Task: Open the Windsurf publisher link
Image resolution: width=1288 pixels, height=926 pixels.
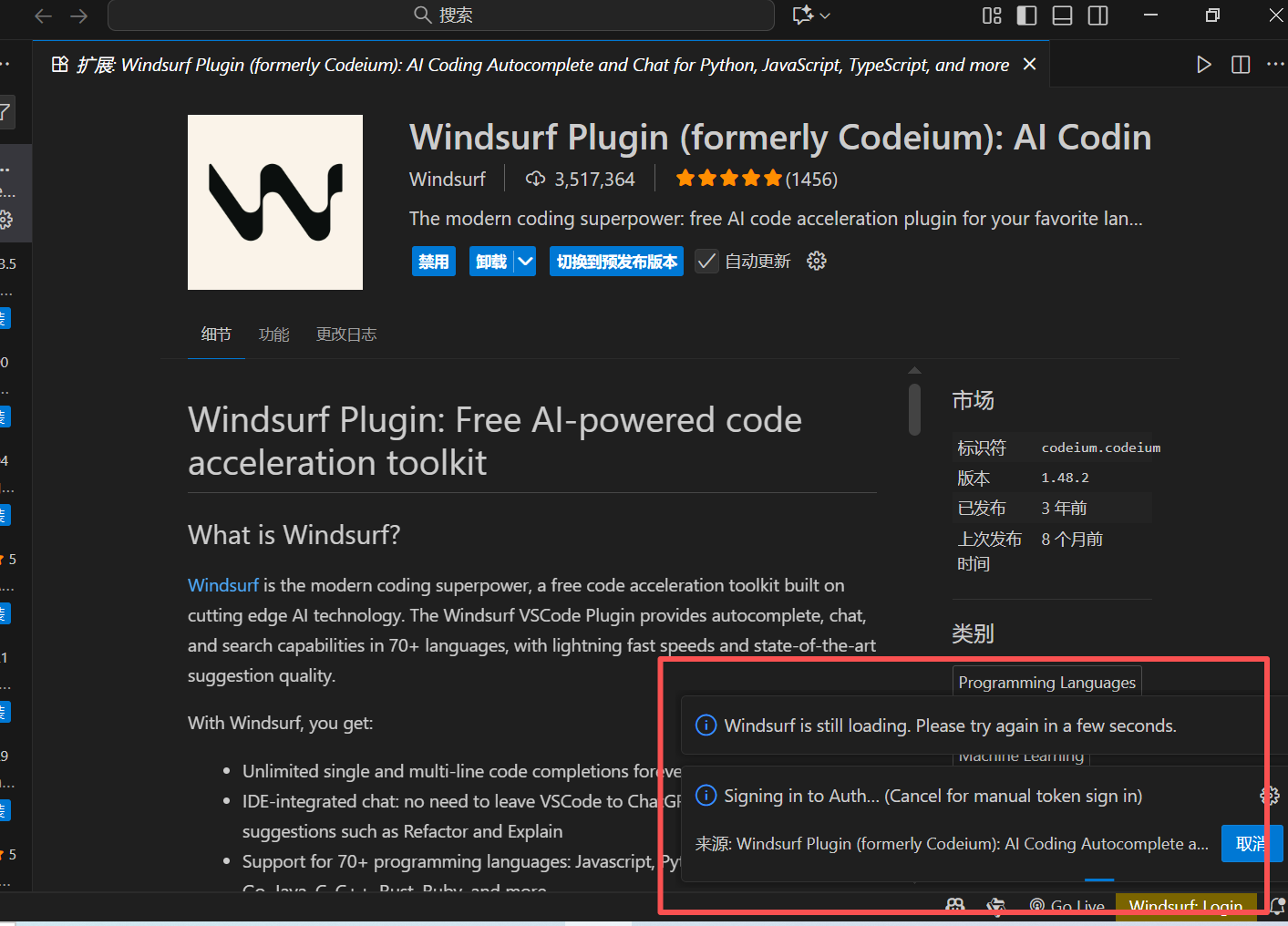Action: [448, 179]
